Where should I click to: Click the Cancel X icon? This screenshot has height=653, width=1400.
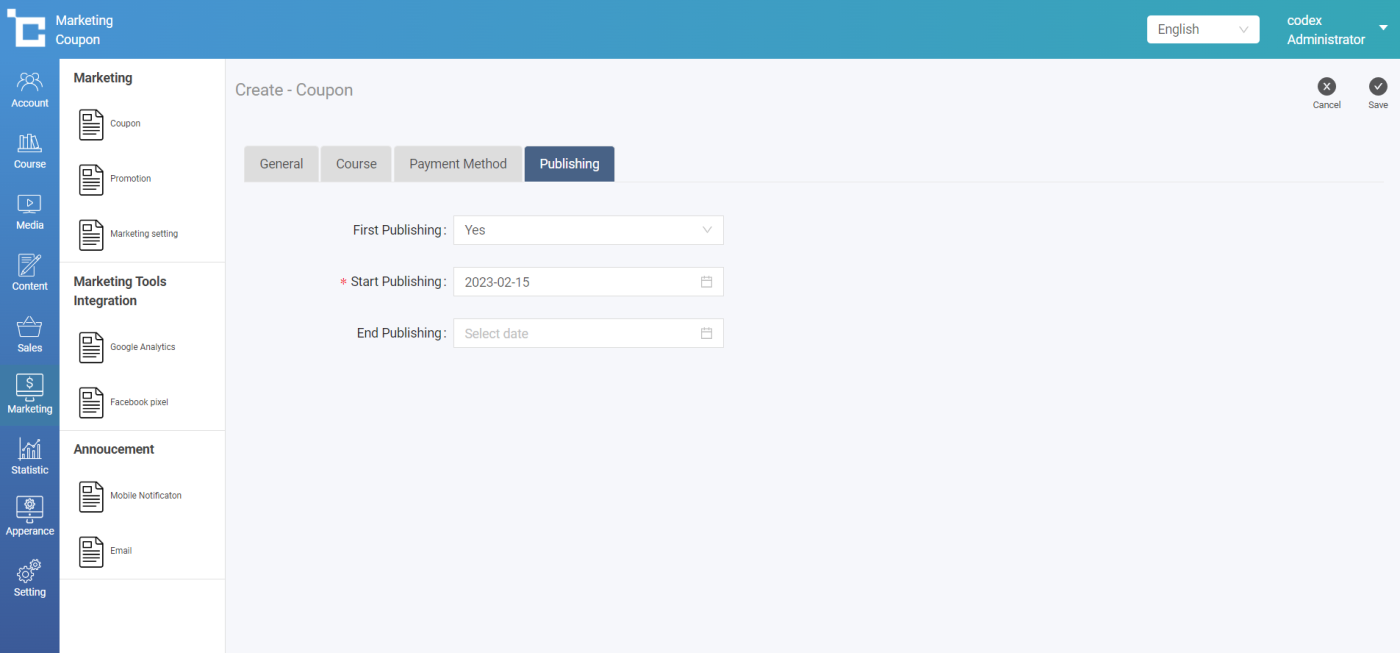point(1326,87)
